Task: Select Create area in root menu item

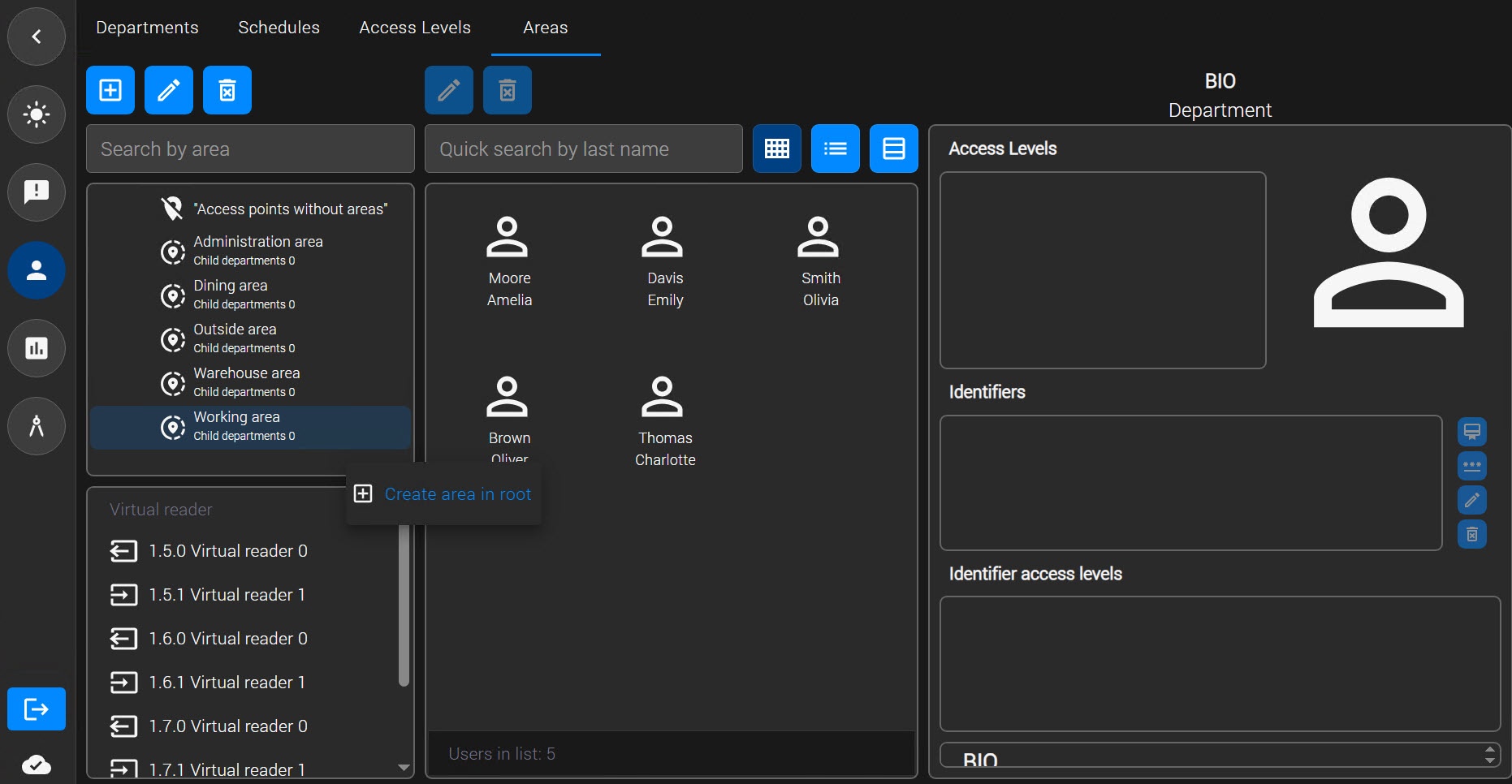Action: pyautogui.click(x=443, y=494)
